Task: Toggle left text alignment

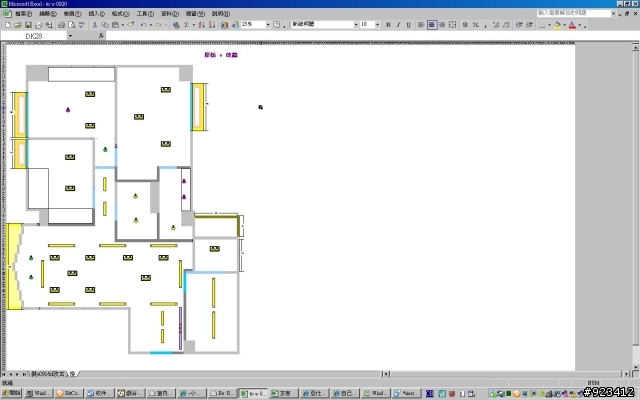Action: [421, 25]
